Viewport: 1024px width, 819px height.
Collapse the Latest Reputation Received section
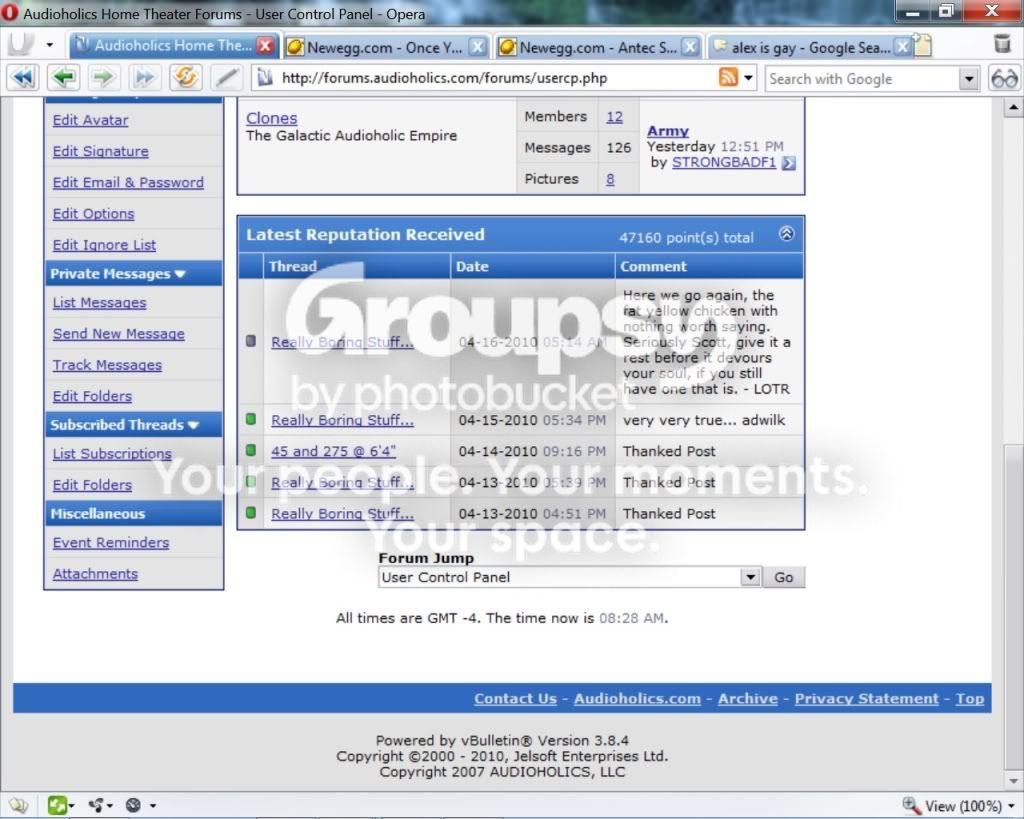[x=787, y=234]
